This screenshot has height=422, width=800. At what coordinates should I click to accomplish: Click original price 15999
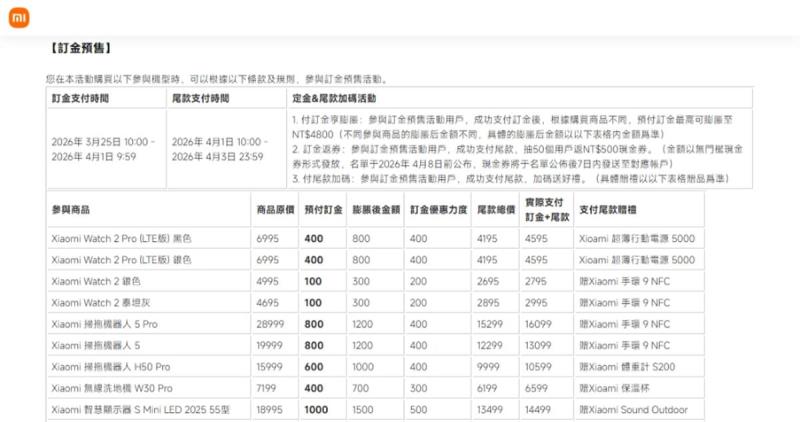(269, 367)
